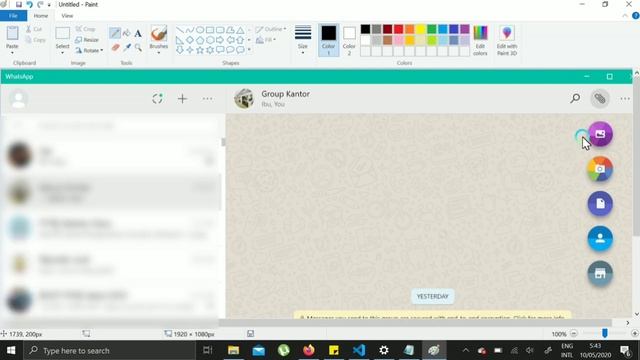Pick the yellow color swatch

click(421, 29)
